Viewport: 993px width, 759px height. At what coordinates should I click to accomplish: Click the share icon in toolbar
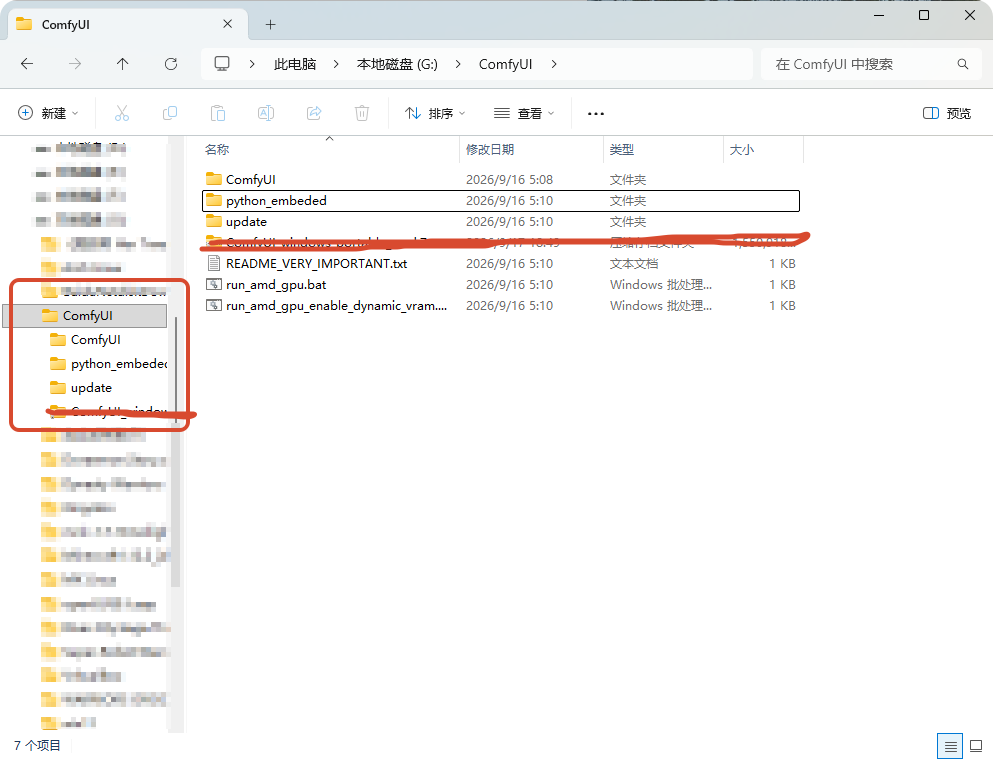coord(314,113)
